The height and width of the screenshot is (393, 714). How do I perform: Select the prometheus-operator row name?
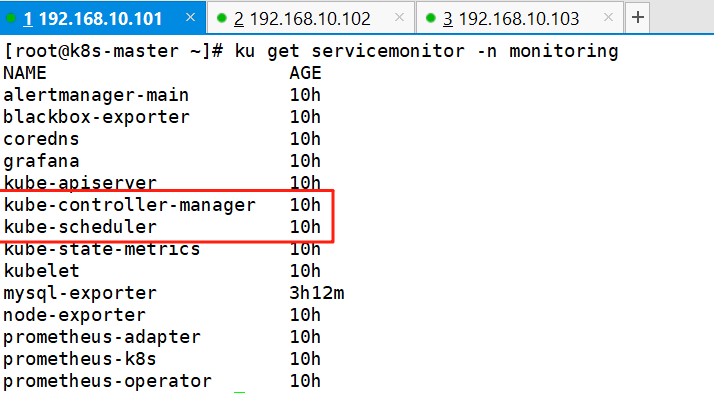point(107,381)
